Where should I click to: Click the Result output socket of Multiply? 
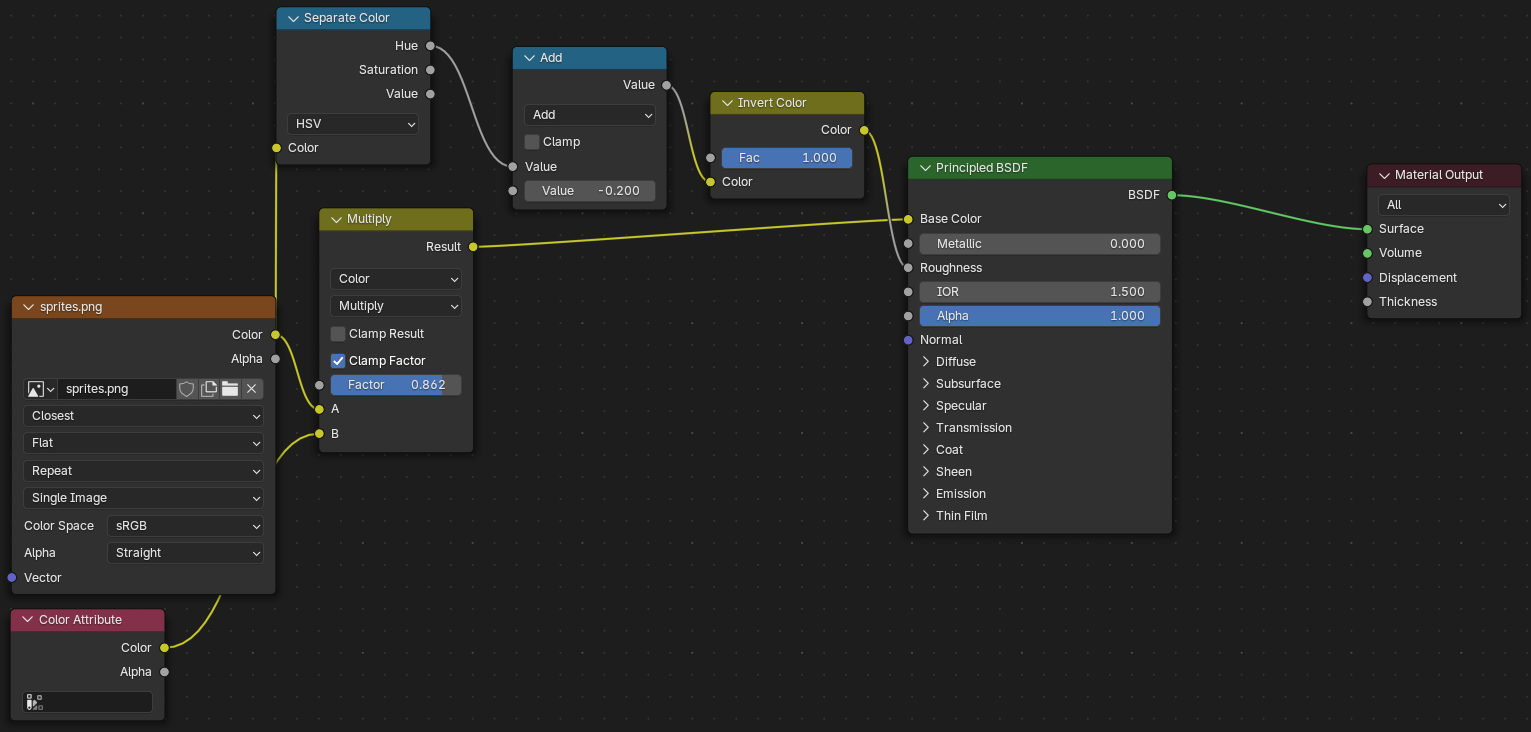(x=472, y=247)
